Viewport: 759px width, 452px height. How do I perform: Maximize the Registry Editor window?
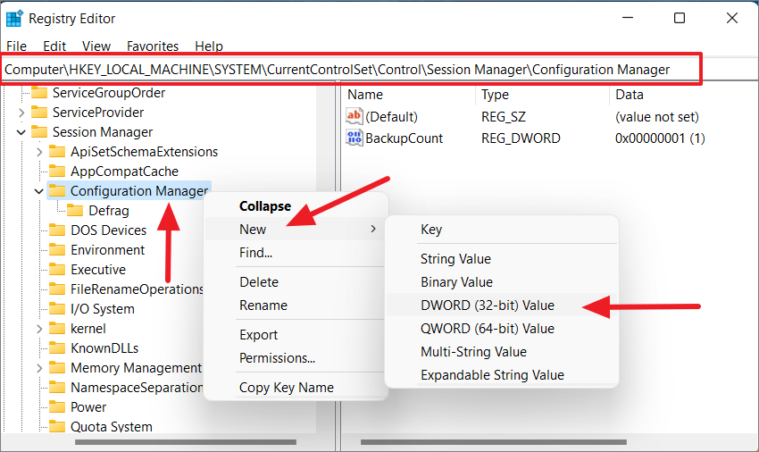[679, 18]
